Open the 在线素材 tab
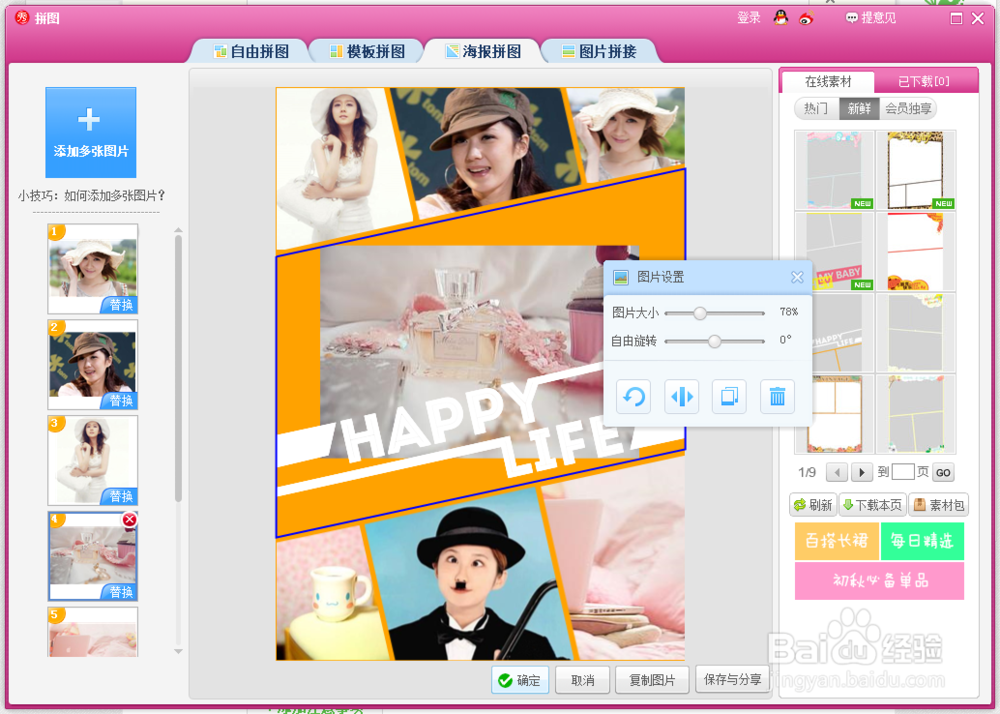1000x714 pixels. 828,82
